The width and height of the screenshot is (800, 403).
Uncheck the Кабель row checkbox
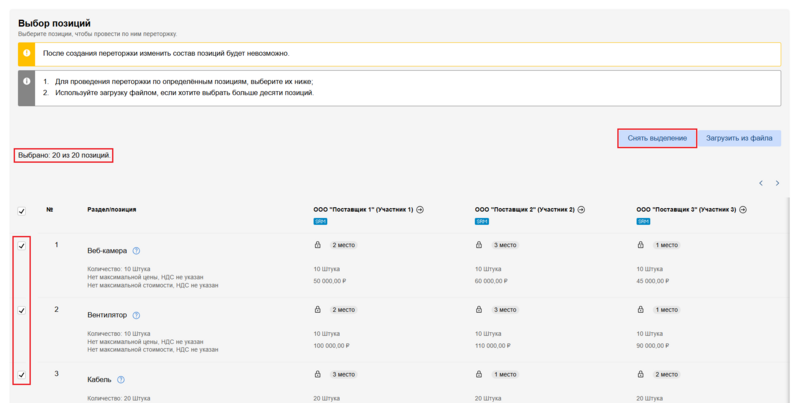21,375
